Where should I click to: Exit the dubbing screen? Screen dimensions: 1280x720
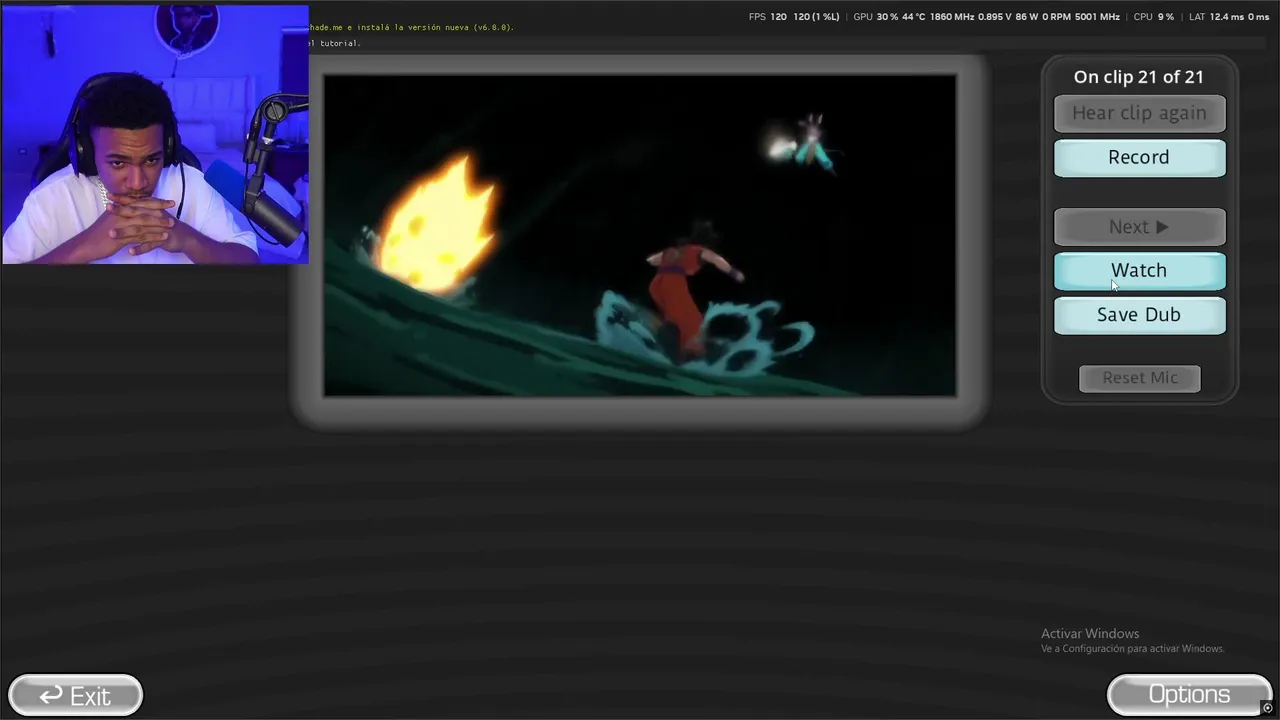pos(75,695)
